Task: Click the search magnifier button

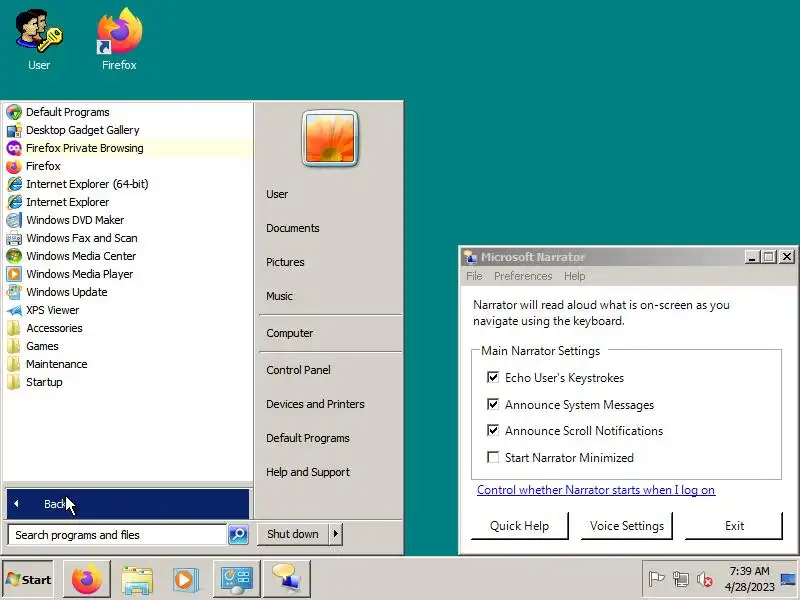Action: (x=238, y=534)
